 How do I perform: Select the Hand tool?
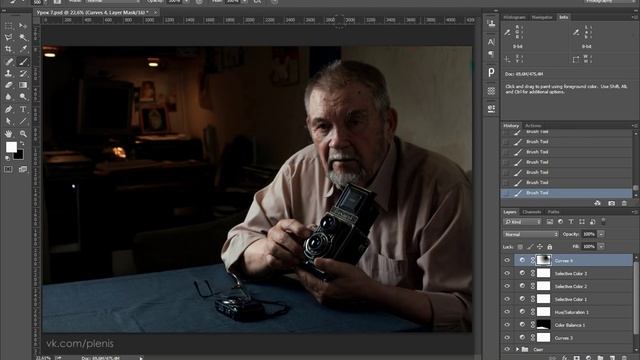coord(9,134)
